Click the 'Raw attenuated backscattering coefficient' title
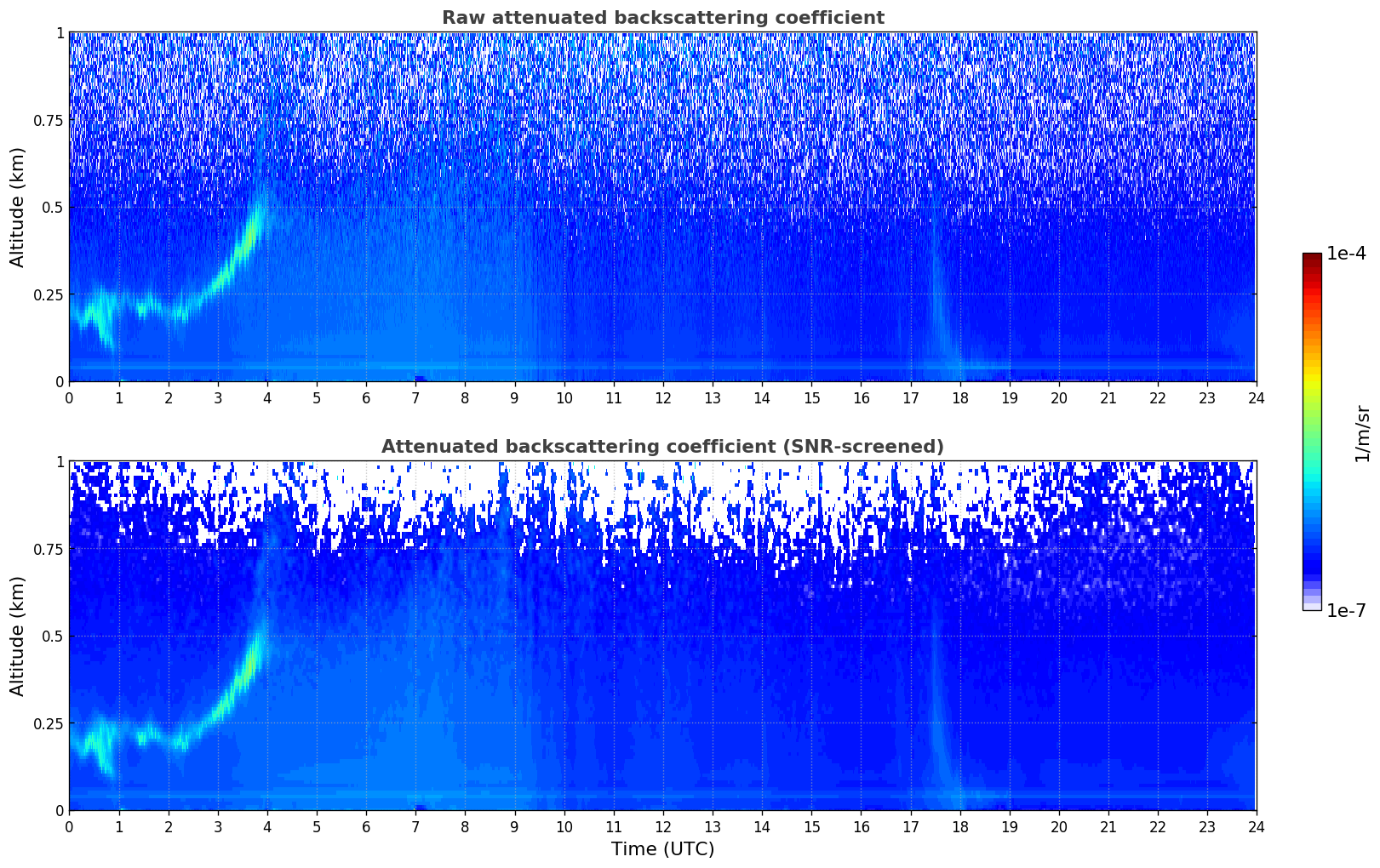The image size is (1380, 868). (x=662, y=18)
